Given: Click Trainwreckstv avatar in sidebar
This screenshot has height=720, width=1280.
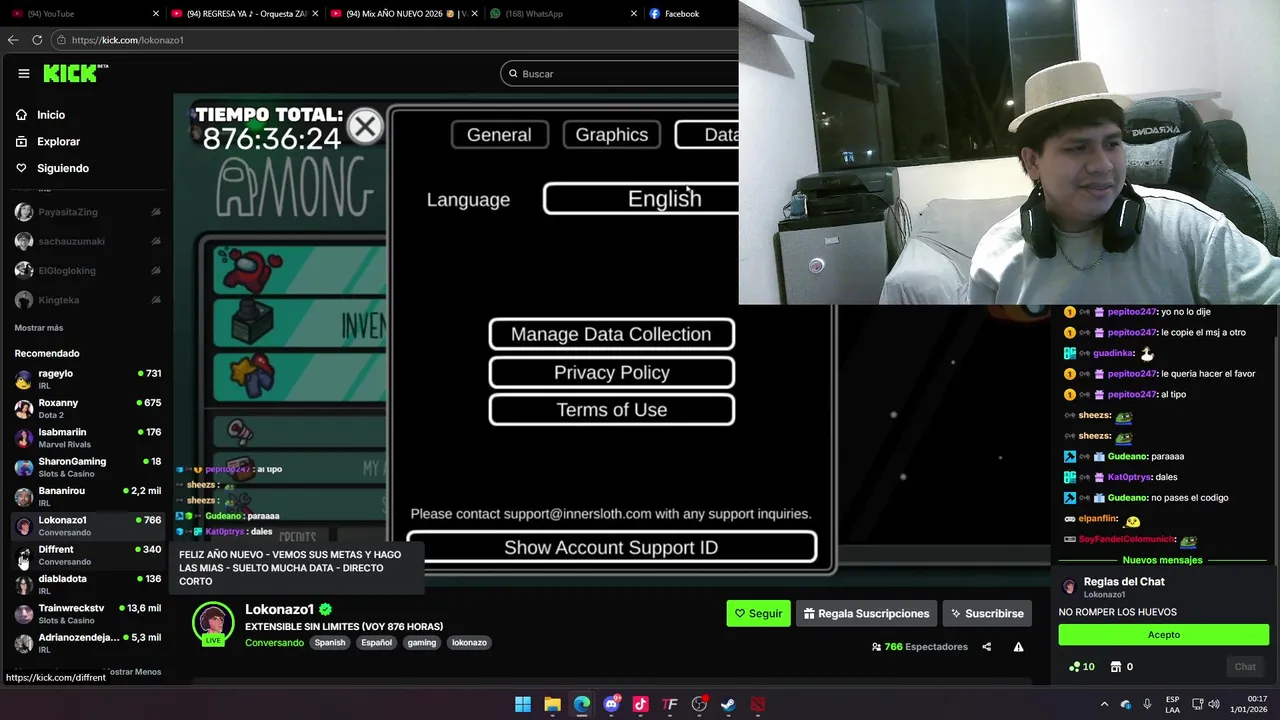Looking at the screenshot, I should (x=23, y=614).
